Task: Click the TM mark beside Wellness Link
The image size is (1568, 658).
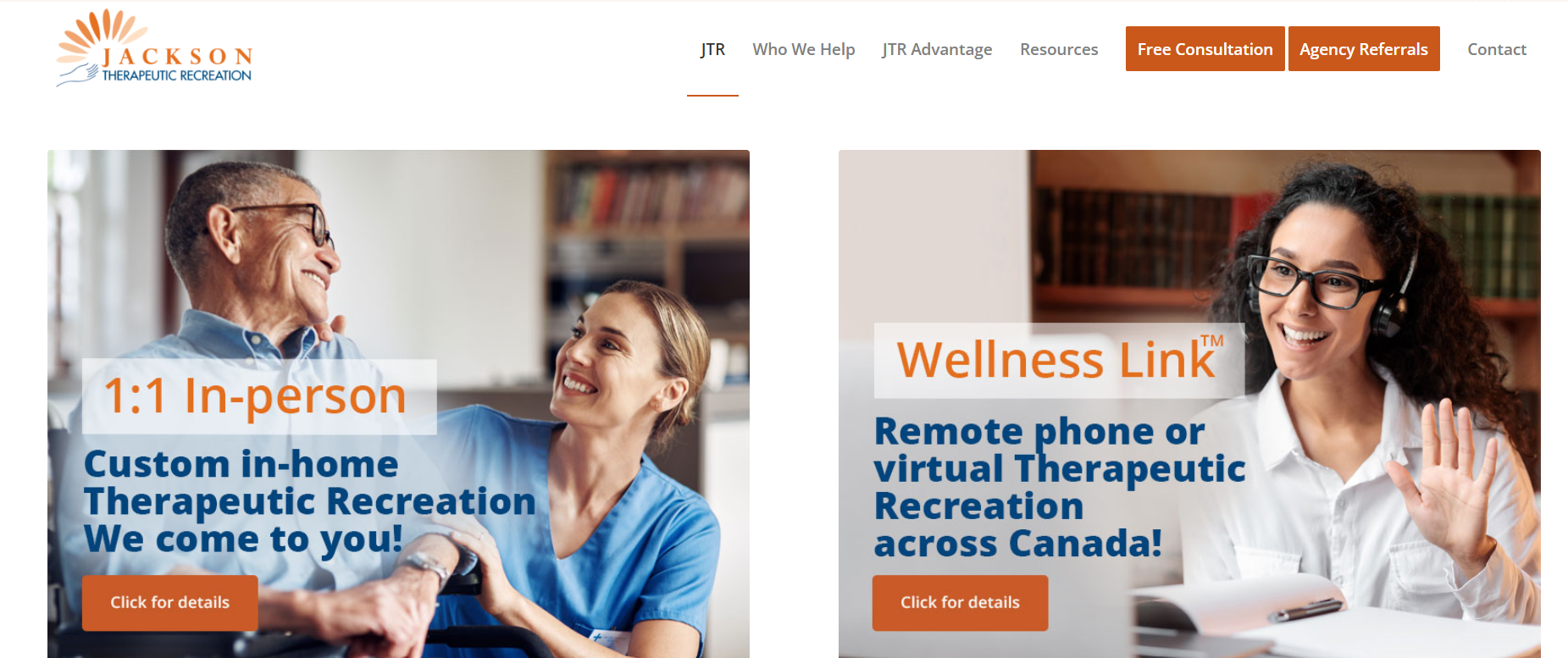Action: point(1212,340)
